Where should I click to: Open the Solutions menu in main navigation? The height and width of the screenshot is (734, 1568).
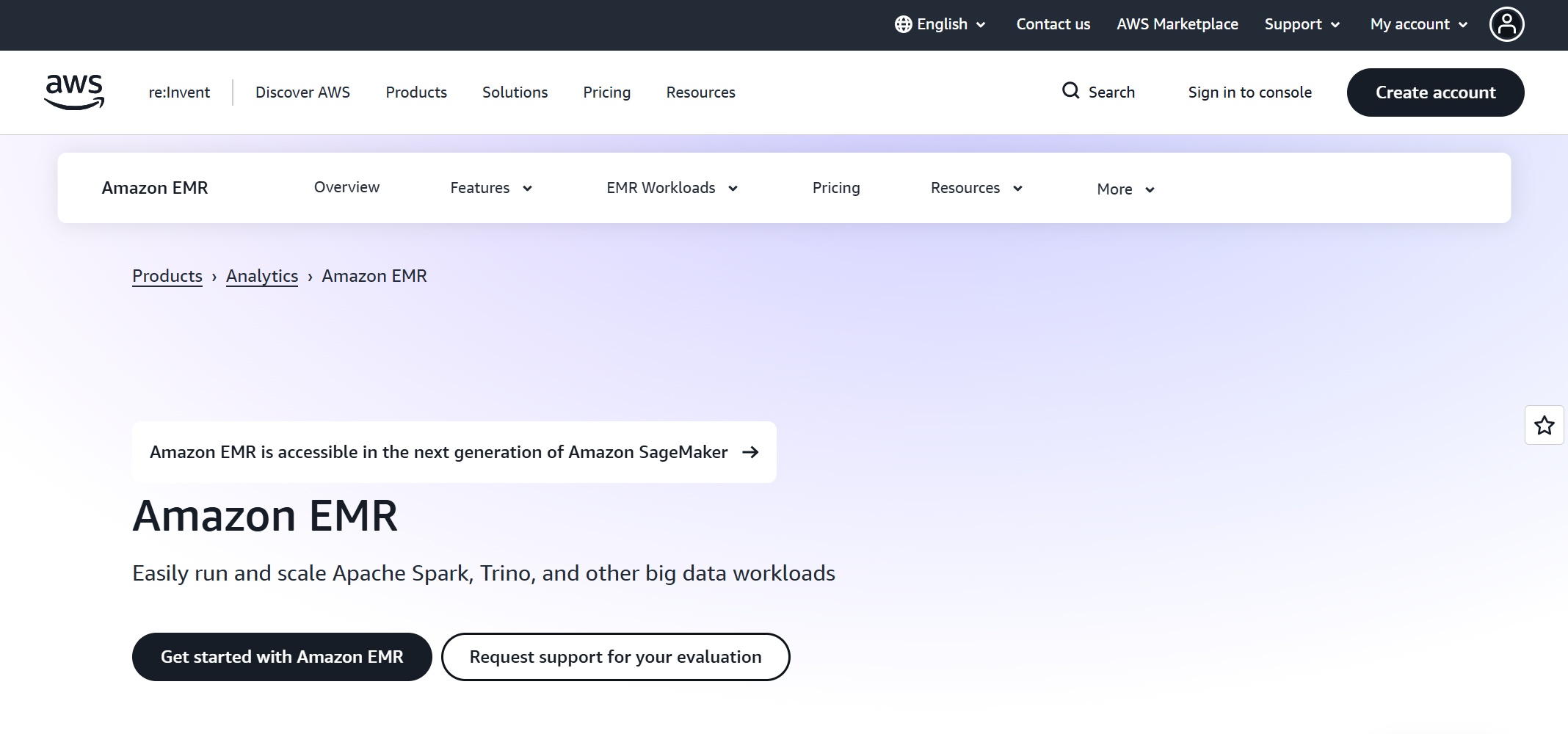(515, 92)
